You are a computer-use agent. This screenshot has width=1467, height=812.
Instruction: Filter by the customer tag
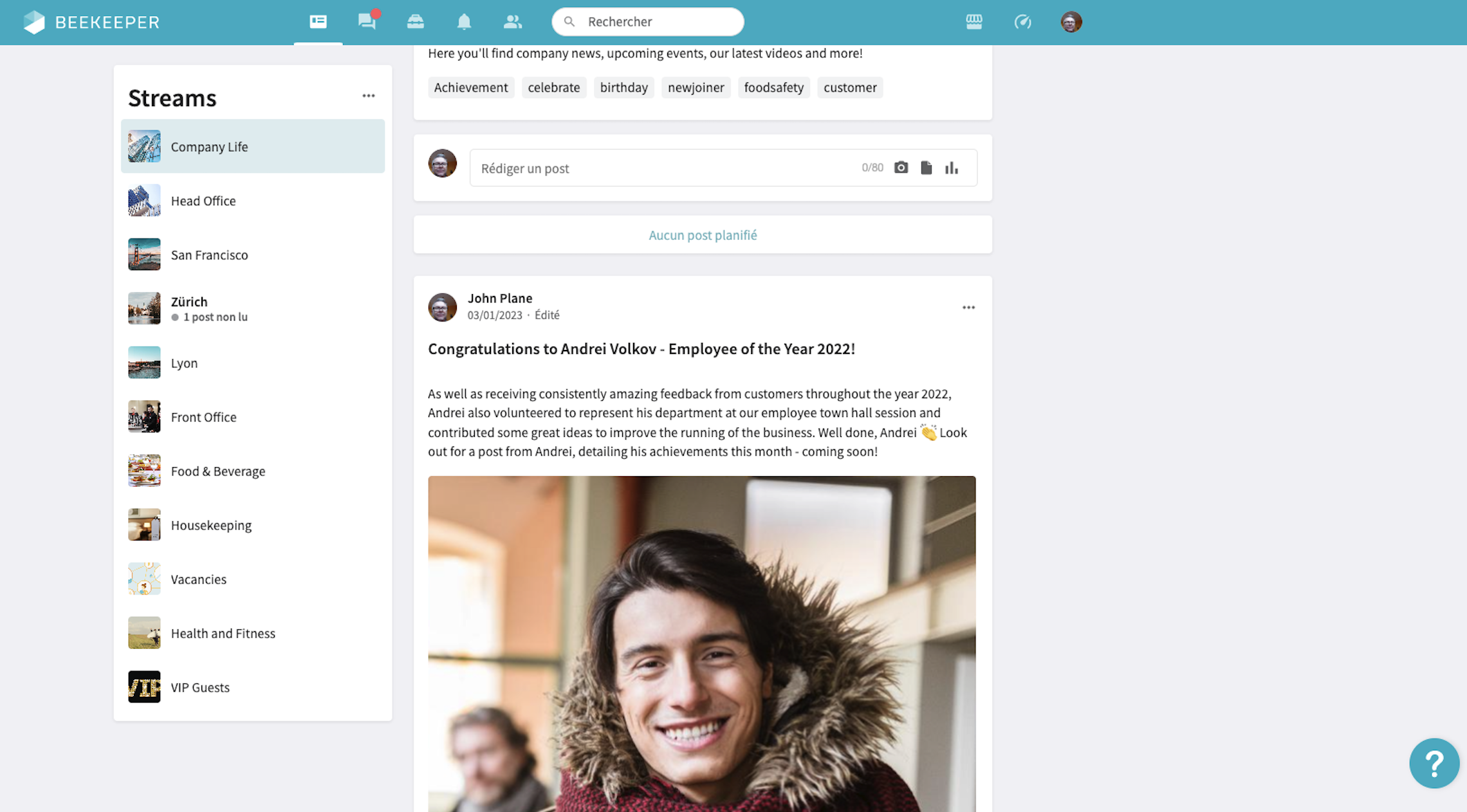(850, 88)
